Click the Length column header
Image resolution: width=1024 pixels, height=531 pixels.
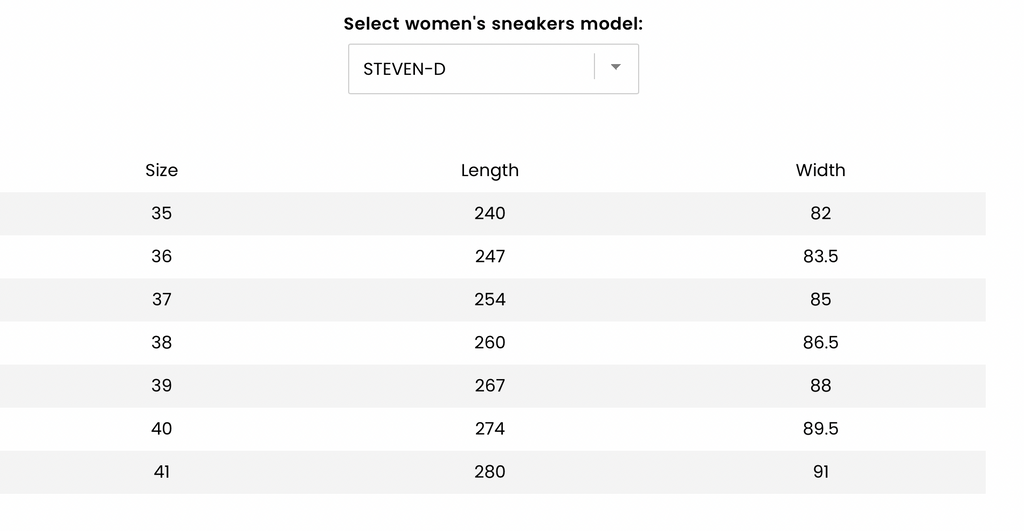point(490,170)
